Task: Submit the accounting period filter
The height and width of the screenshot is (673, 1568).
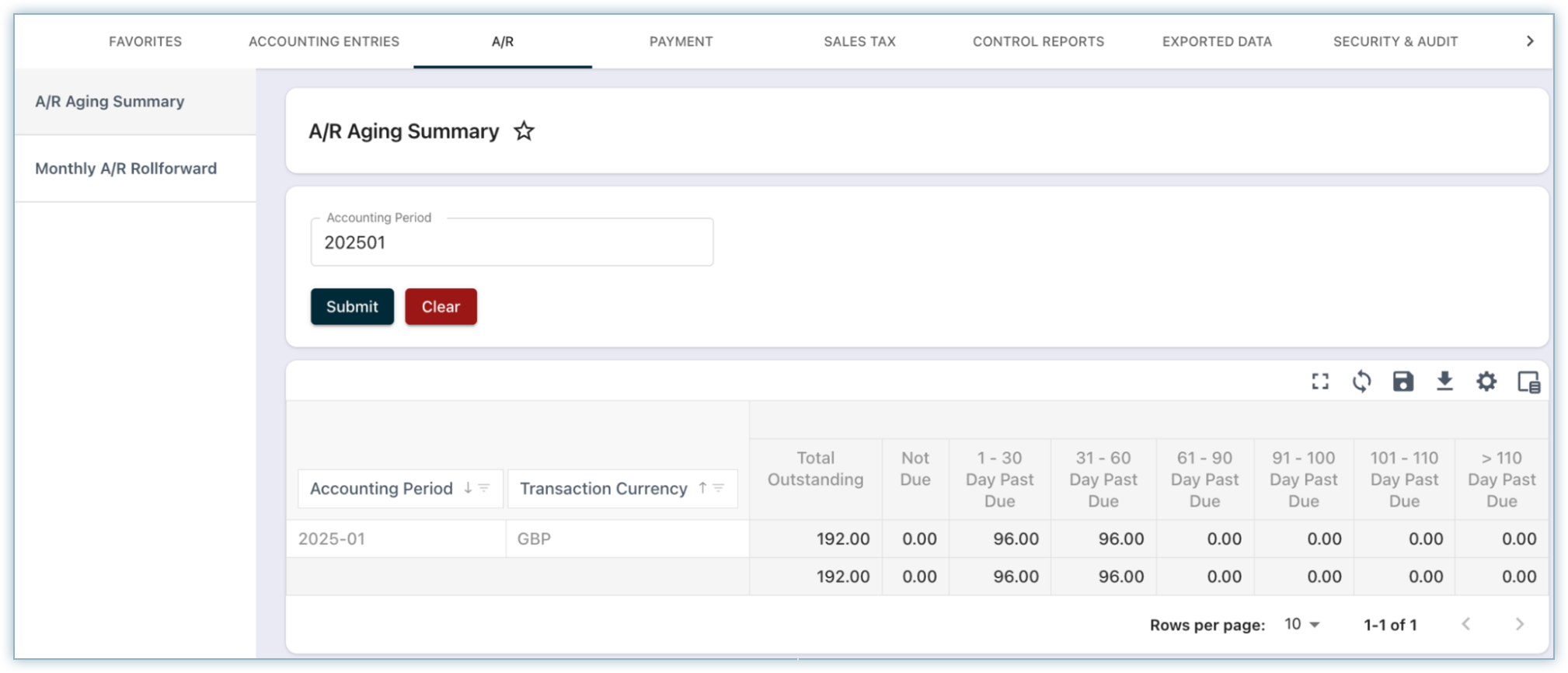Action: [x=352, y=306]
